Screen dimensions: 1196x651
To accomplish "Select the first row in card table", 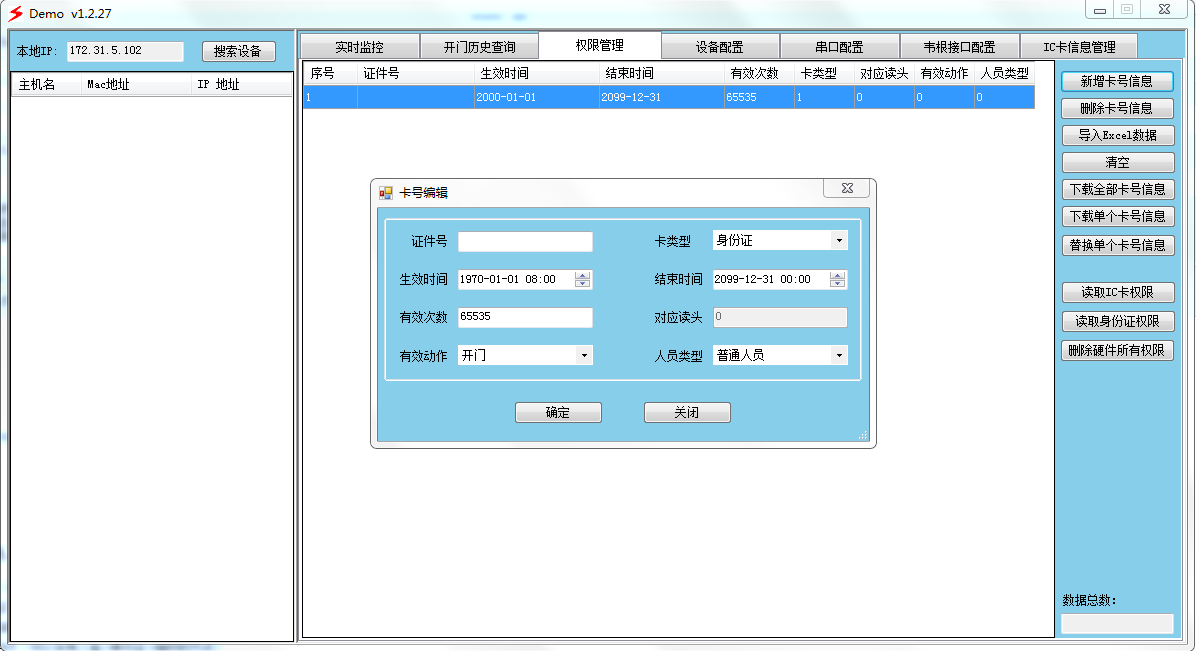I will point(668,98).
